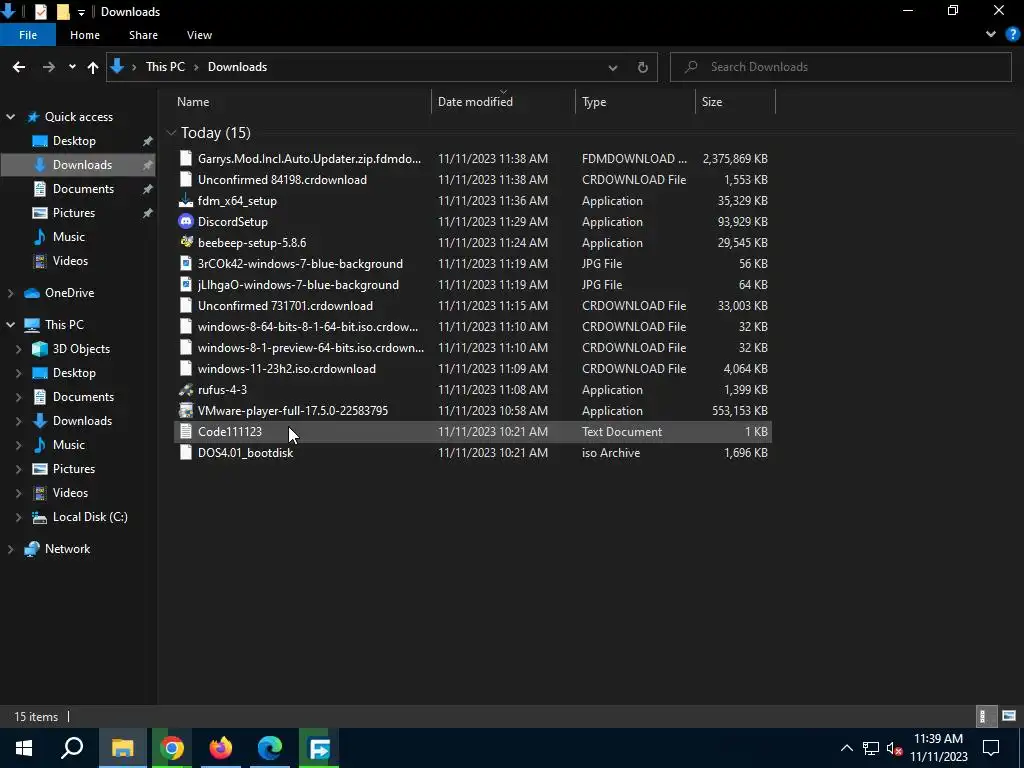Image resolution: width=1024 pixels, height=768 pixels.
Task: Select pinned Pictures in Quick access
Action: 74,213
